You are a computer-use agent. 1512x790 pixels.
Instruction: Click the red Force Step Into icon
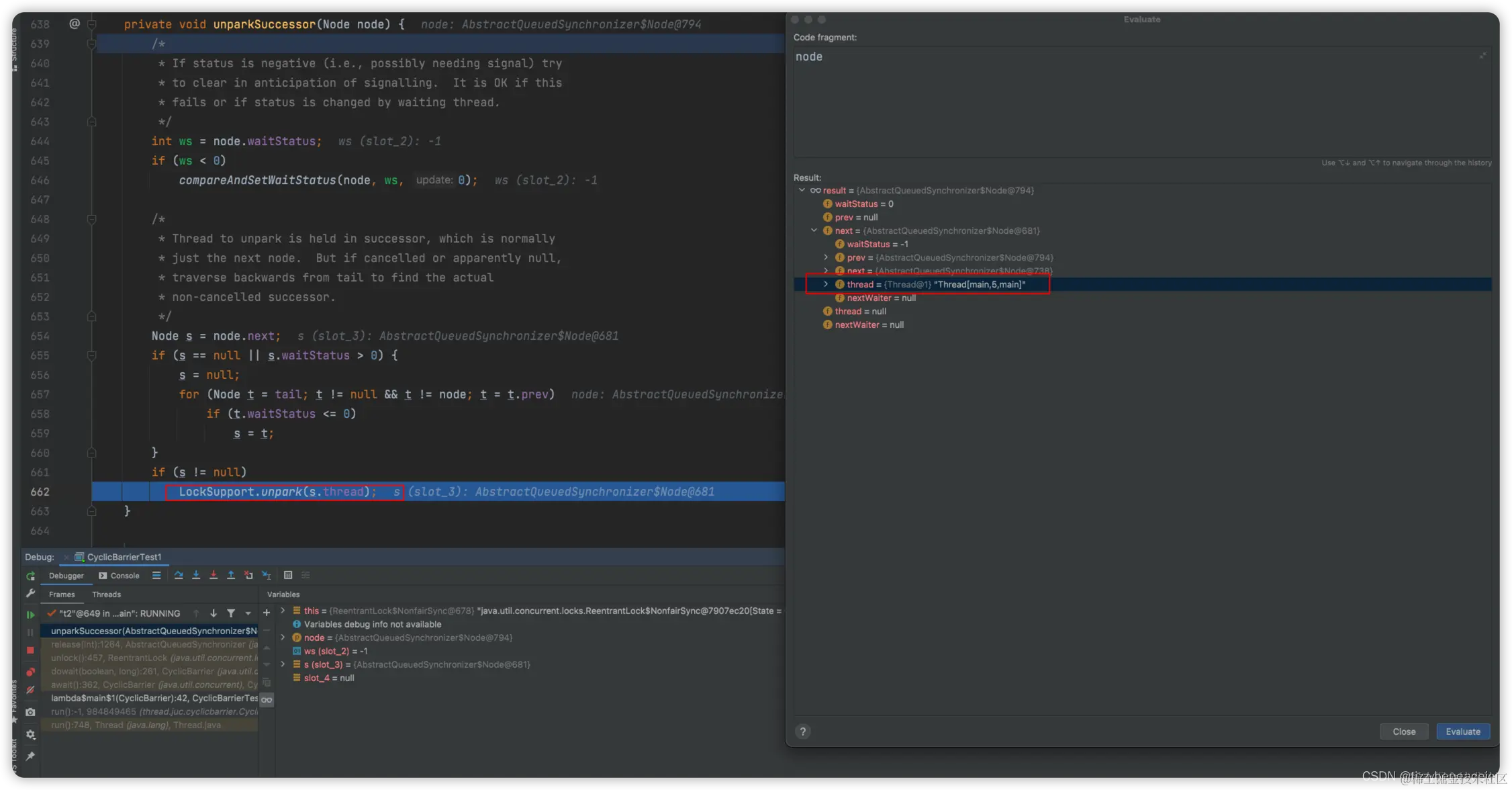[214, 575]
